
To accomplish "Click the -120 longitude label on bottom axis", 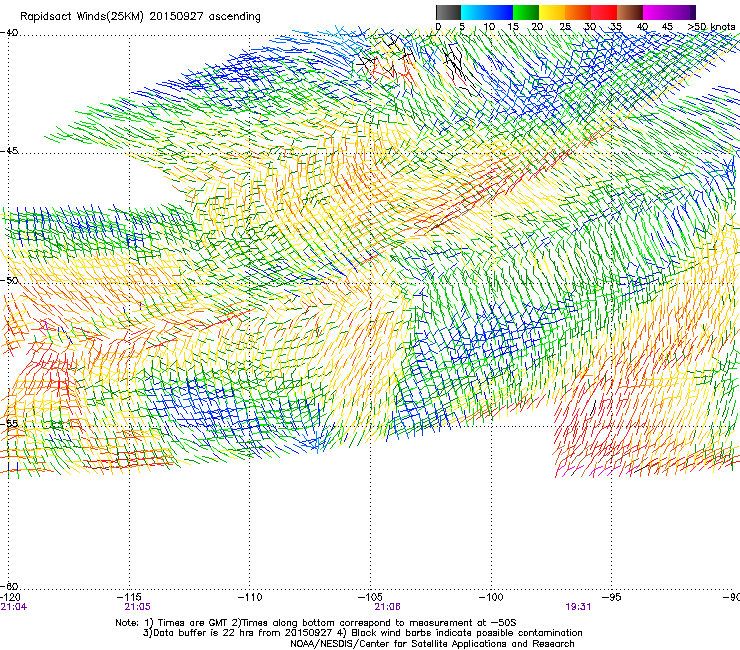I will coord(10,597).
